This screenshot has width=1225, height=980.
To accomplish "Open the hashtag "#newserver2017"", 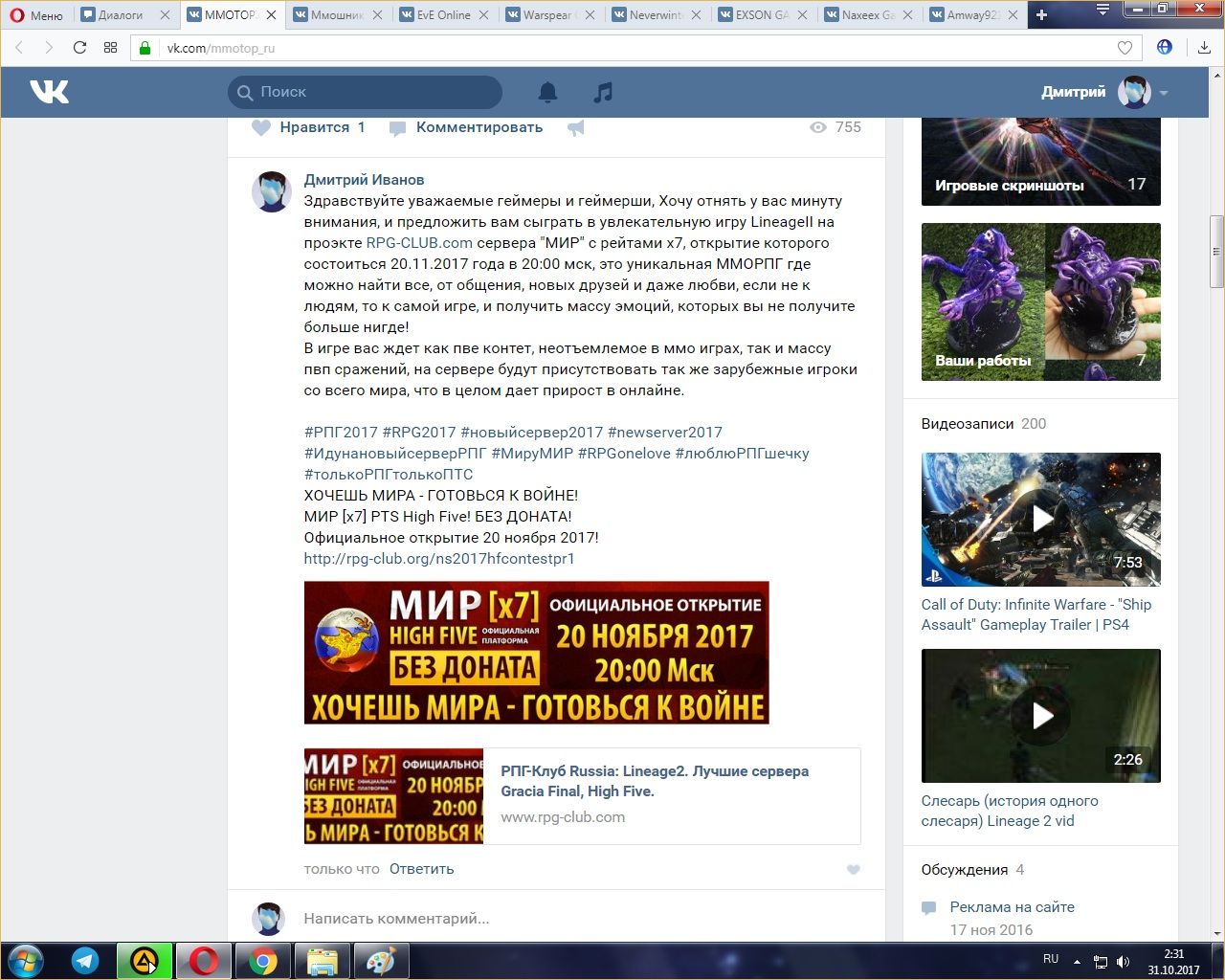I will tap(665, 433).
